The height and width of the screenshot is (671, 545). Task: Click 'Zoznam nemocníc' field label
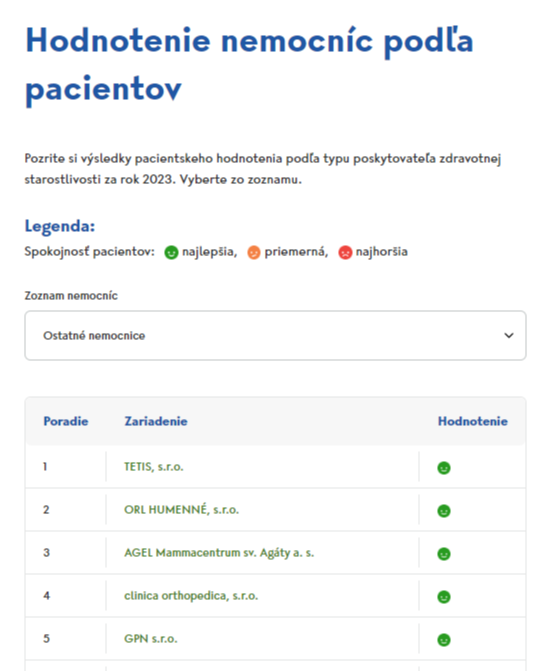pyautogui.click(x=71, y=296)
